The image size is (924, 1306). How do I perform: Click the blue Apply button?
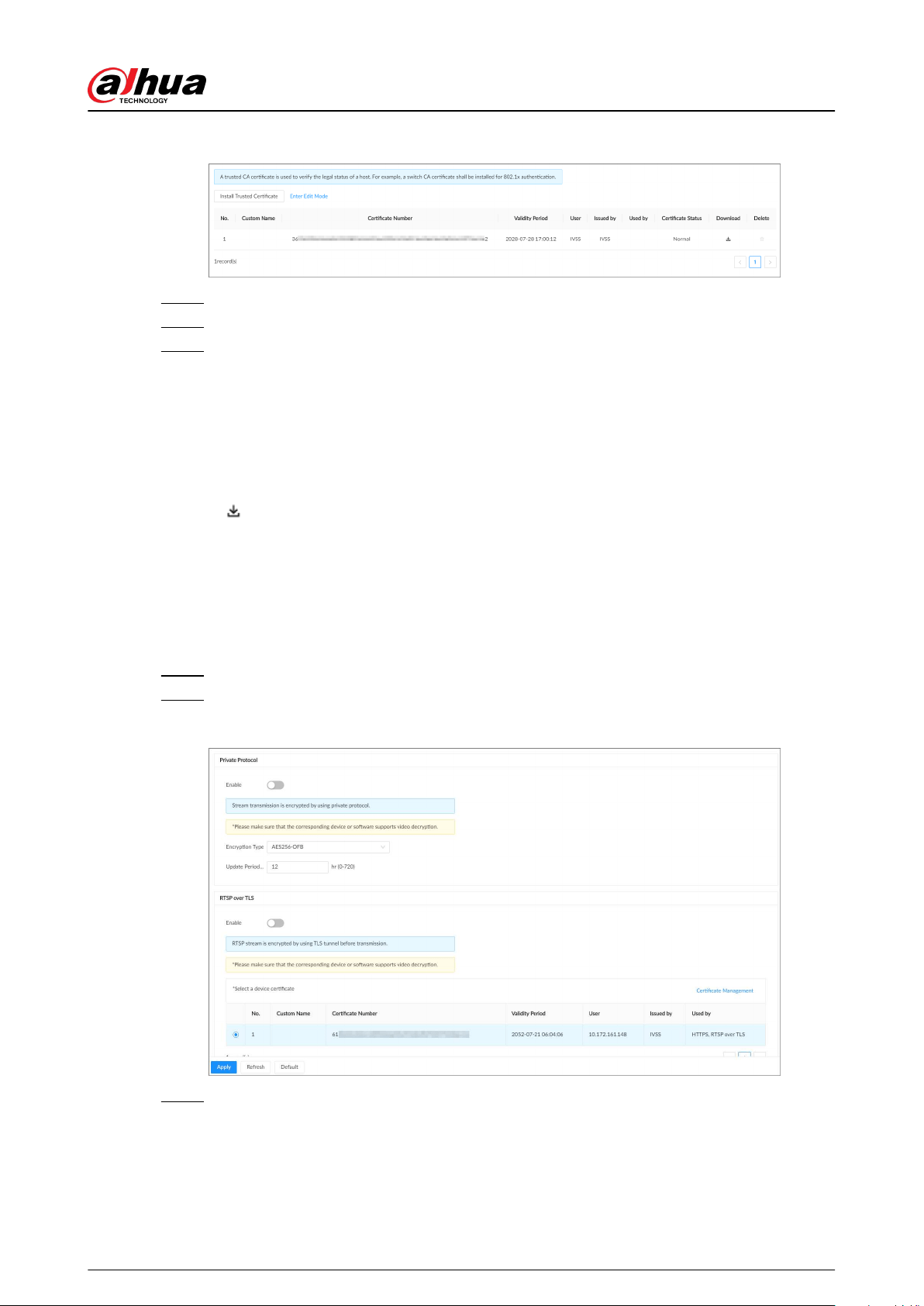224,1067
